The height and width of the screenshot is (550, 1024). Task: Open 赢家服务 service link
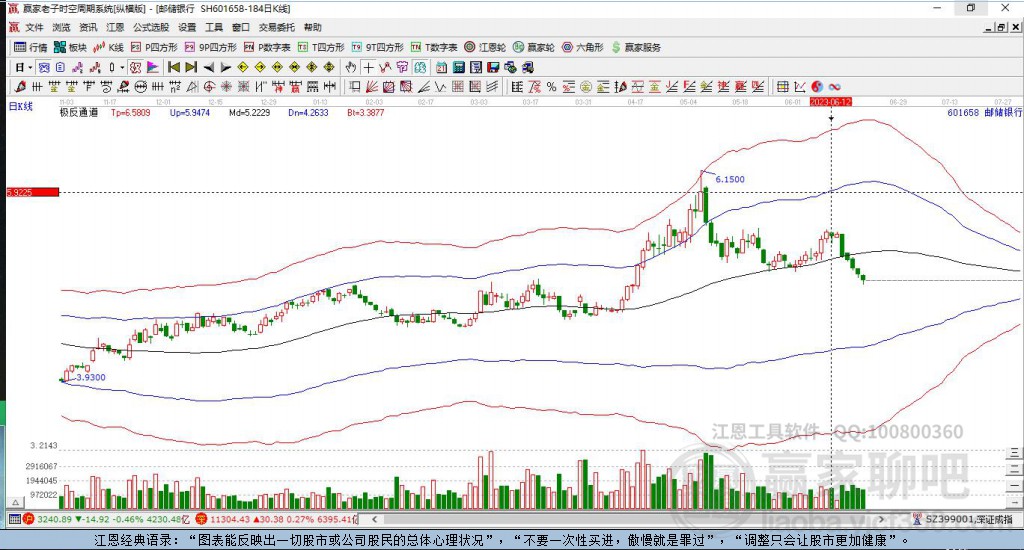pyautogui.click(x=636, y=47)
